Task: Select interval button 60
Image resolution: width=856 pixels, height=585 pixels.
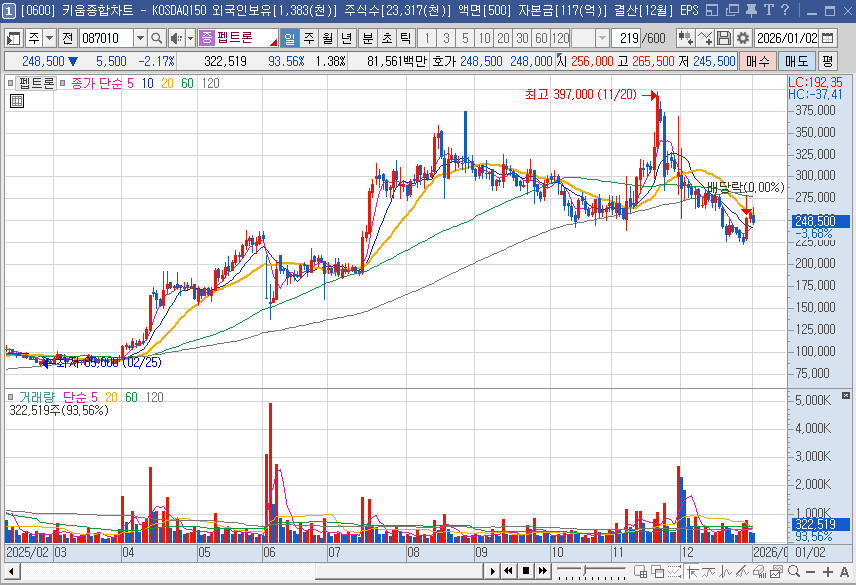Action: coord(541,38)
